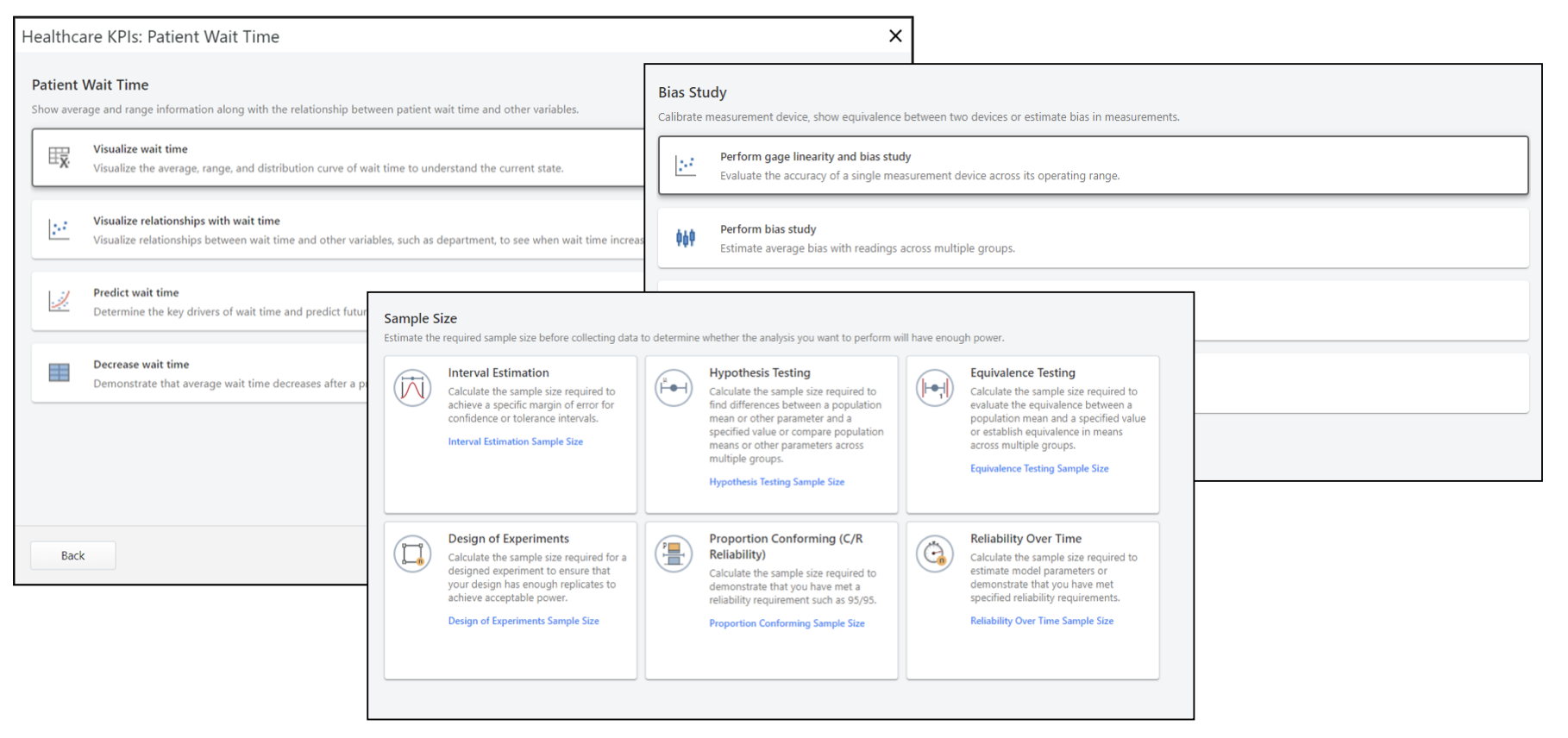Select the Visualize wait time option
This screenshot has width=1568, height=738.
[338, 158]
